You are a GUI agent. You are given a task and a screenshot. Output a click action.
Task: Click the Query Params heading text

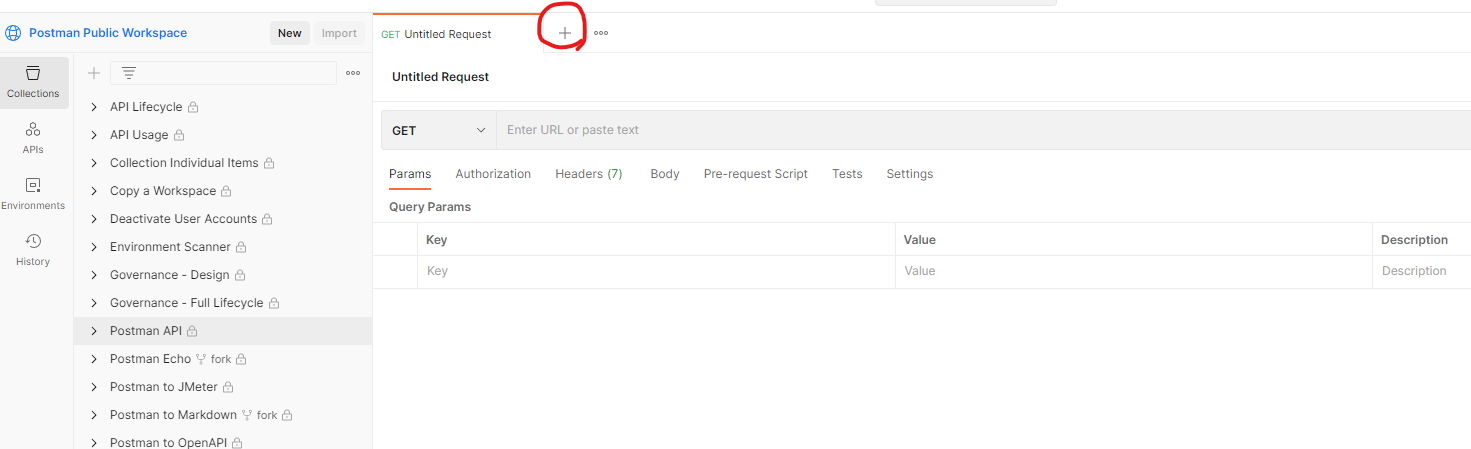(x=430, y=207)
